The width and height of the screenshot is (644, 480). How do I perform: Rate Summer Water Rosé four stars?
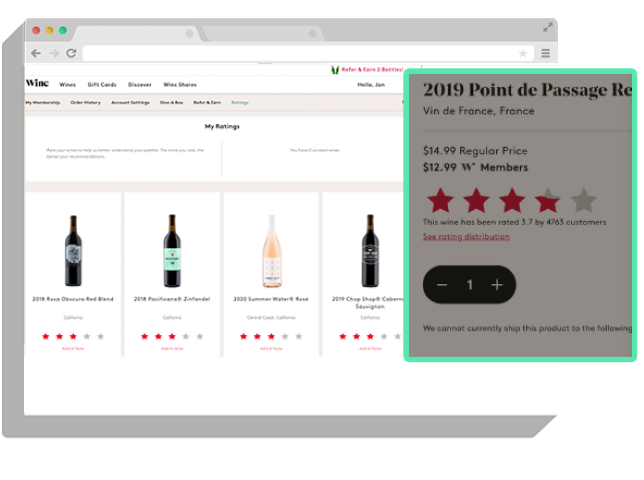tap(285, 337)
